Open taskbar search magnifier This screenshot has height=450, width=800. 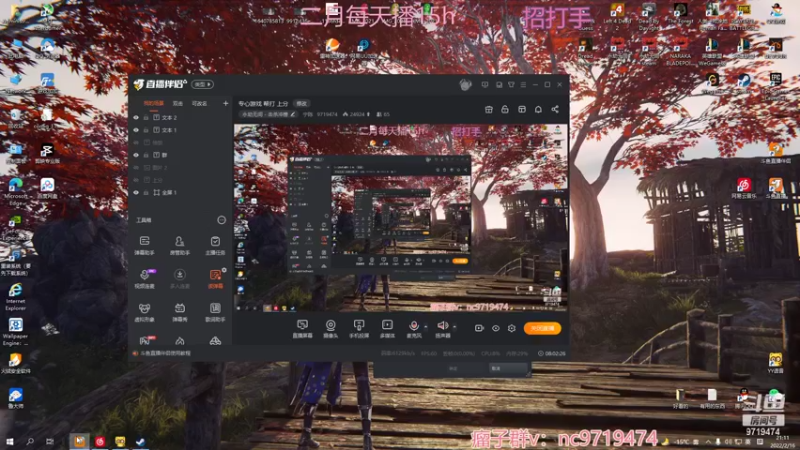[x=30, y=441]
